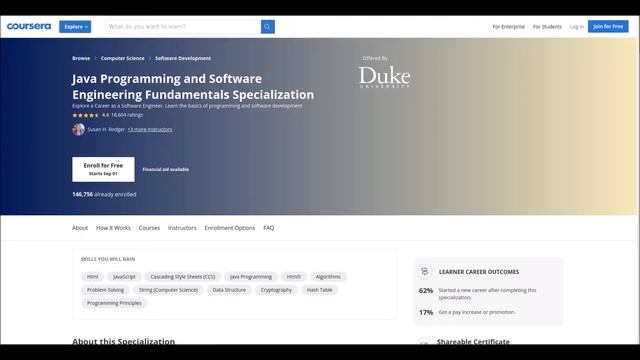Open the For Students link
Image resolution: width=640 pixels, height=360 pixels.
coord(547,27)
